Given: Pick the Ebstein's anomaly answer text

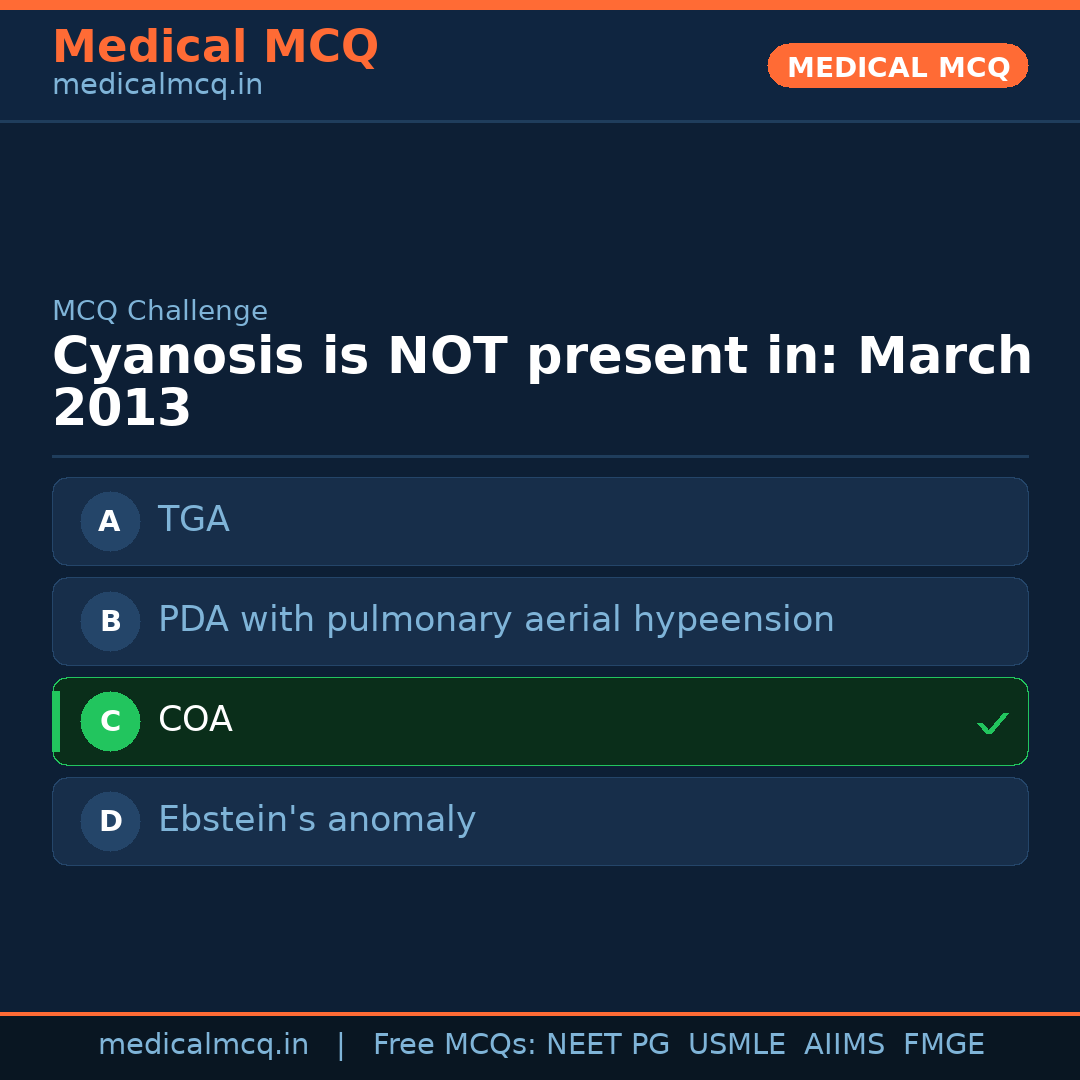Looking at the screenshot, I should pyautogui.click(x=316, y=820).
